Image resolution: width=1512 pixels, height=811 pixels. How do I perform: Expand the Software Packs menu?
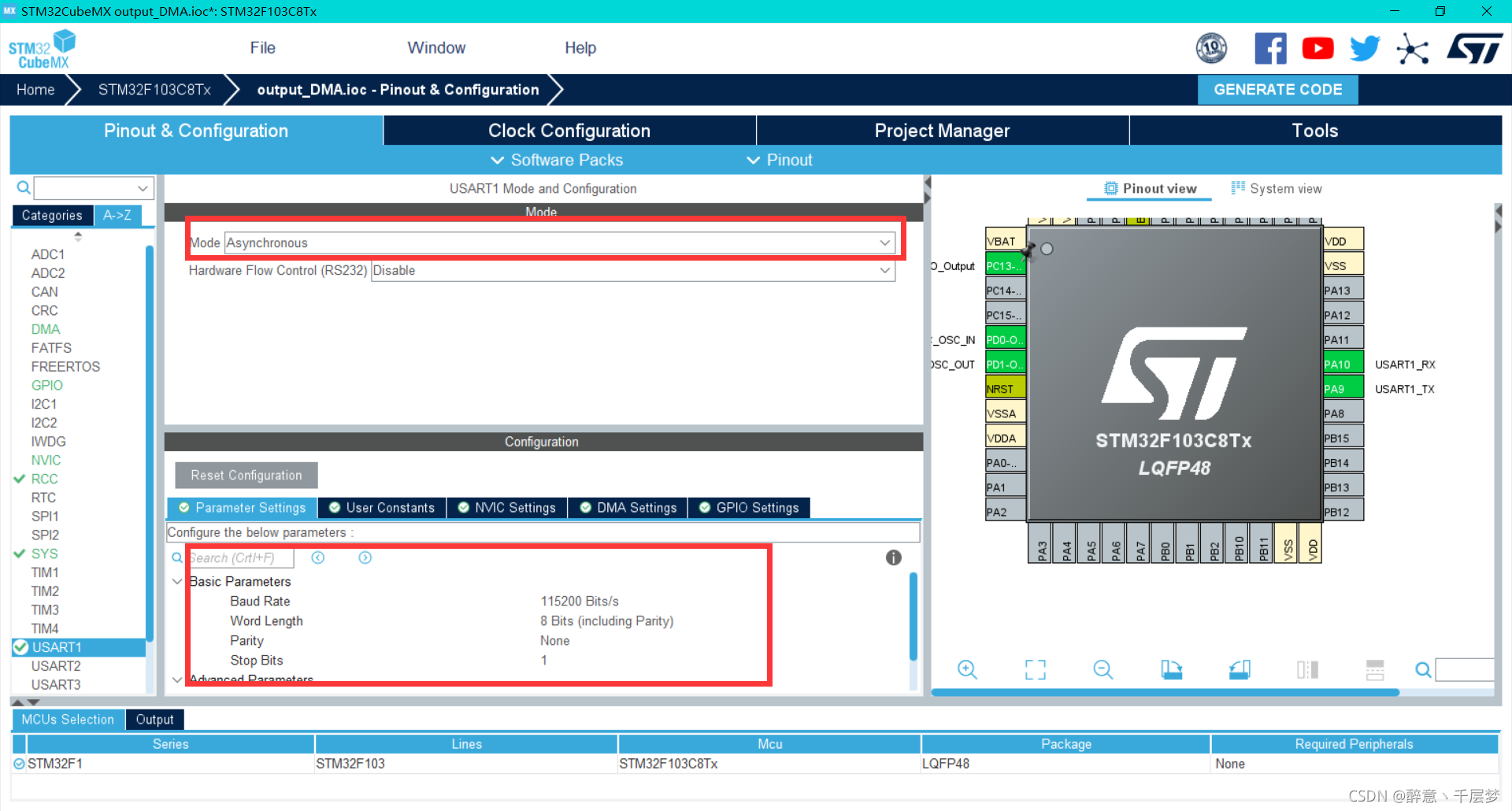(x=556, y=160)
